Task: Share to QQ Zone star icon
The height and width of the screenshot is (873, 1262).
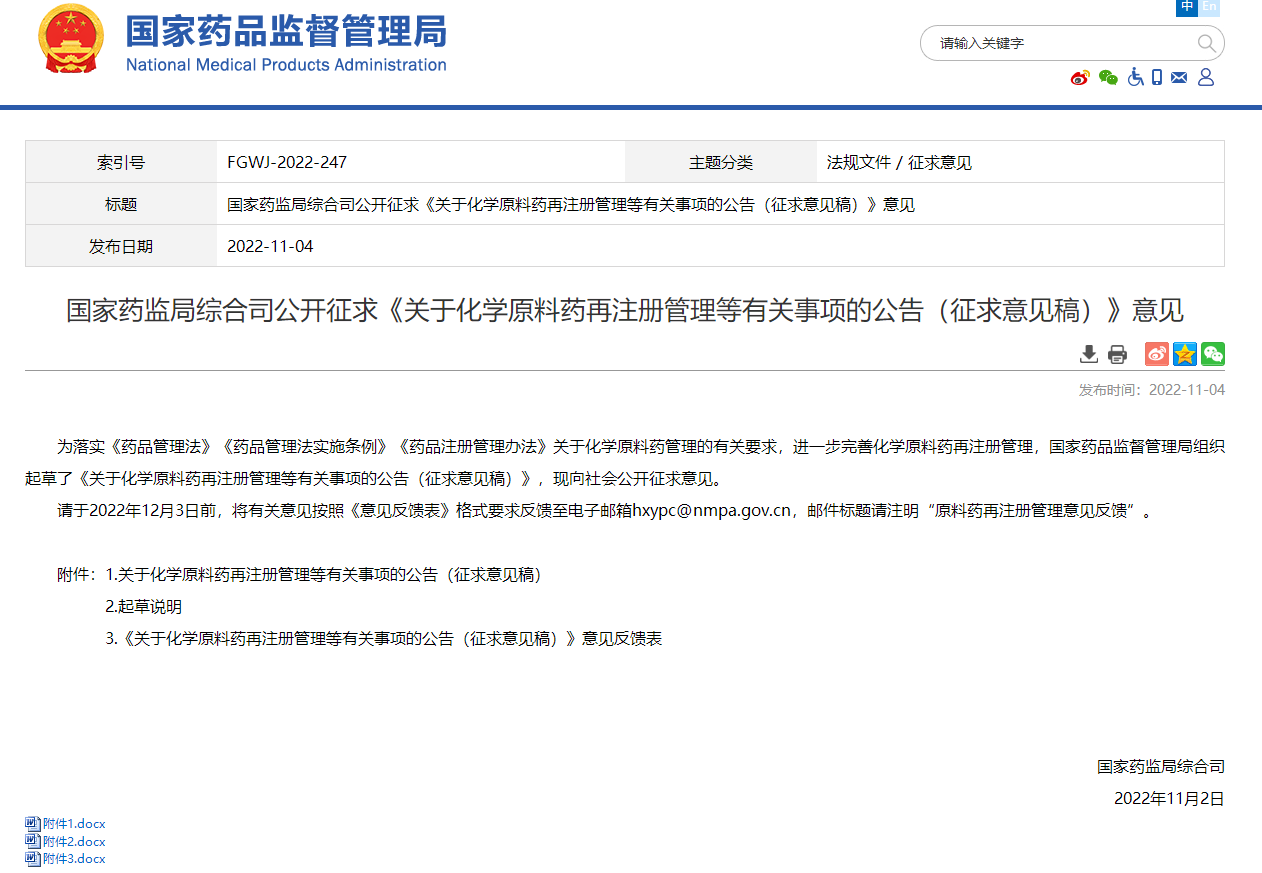Action: point(1185,354)
